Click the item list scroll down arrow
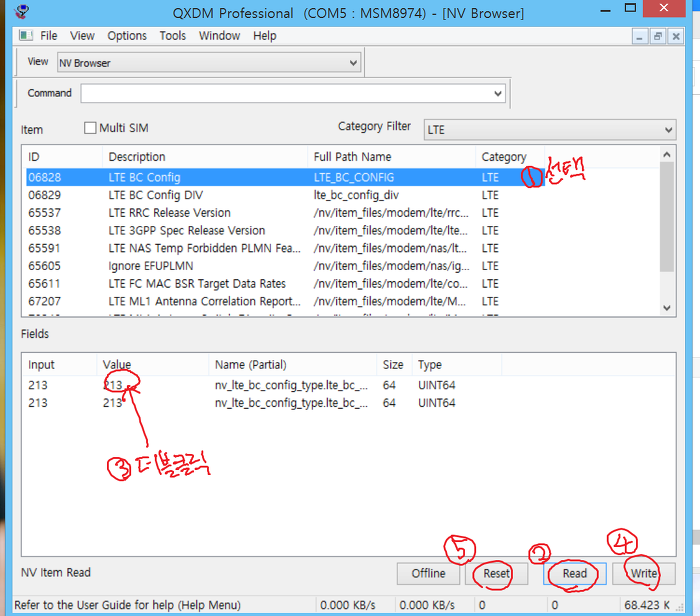 pos(667,308)
